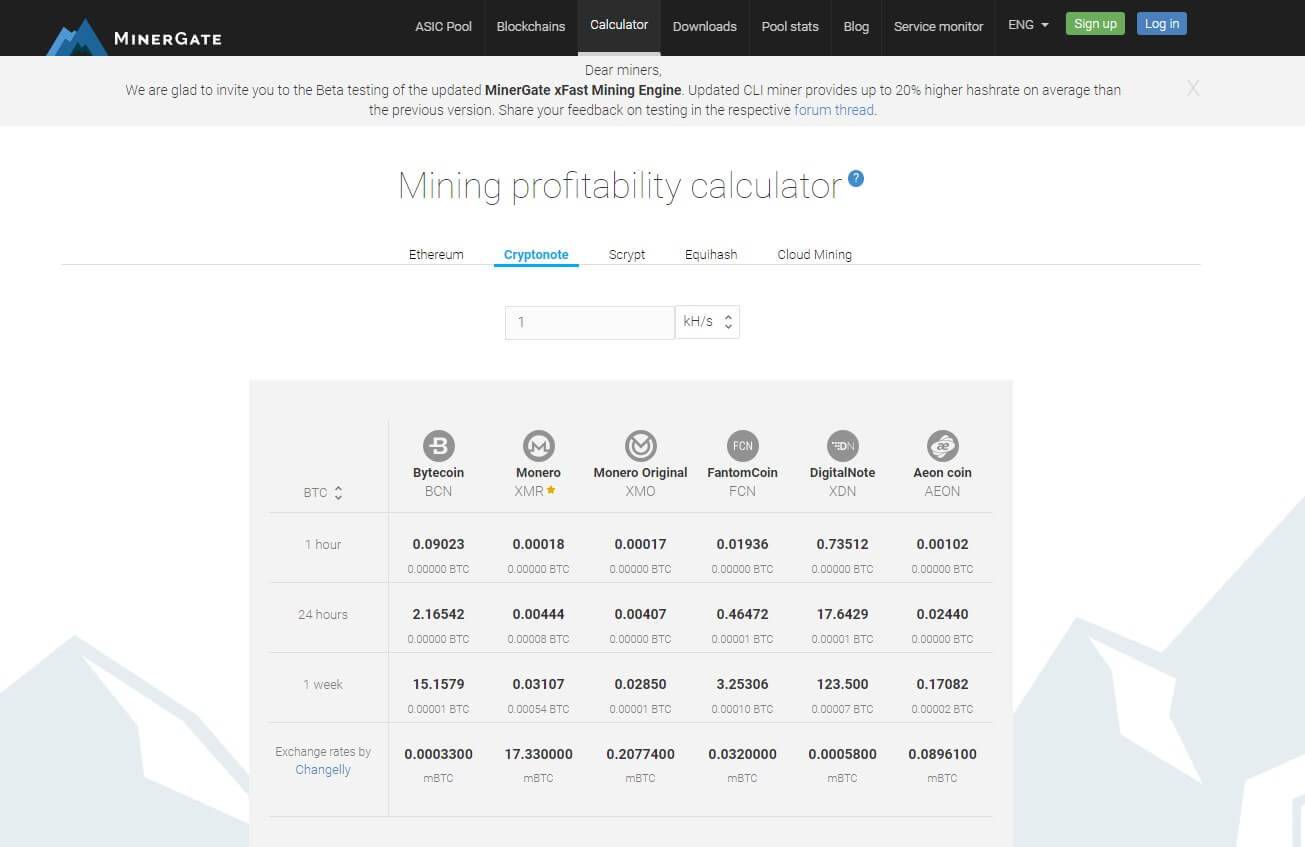Click the FantomCoin FCN coin icon
The image size is (1305, 847).
[x=742, y=446]
